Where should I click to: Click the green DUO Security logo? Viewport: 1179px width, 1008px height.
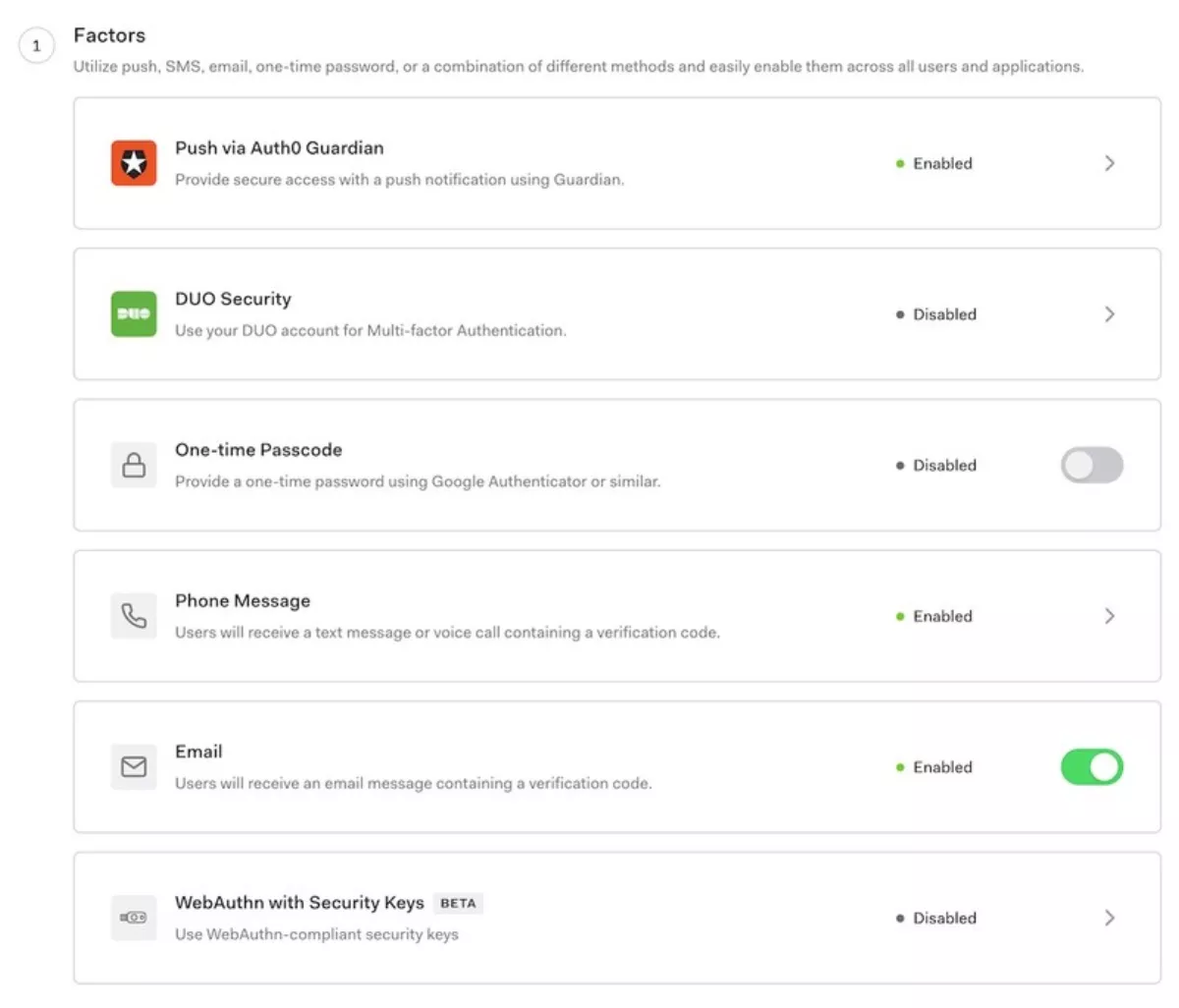click(x=134, y=314)
